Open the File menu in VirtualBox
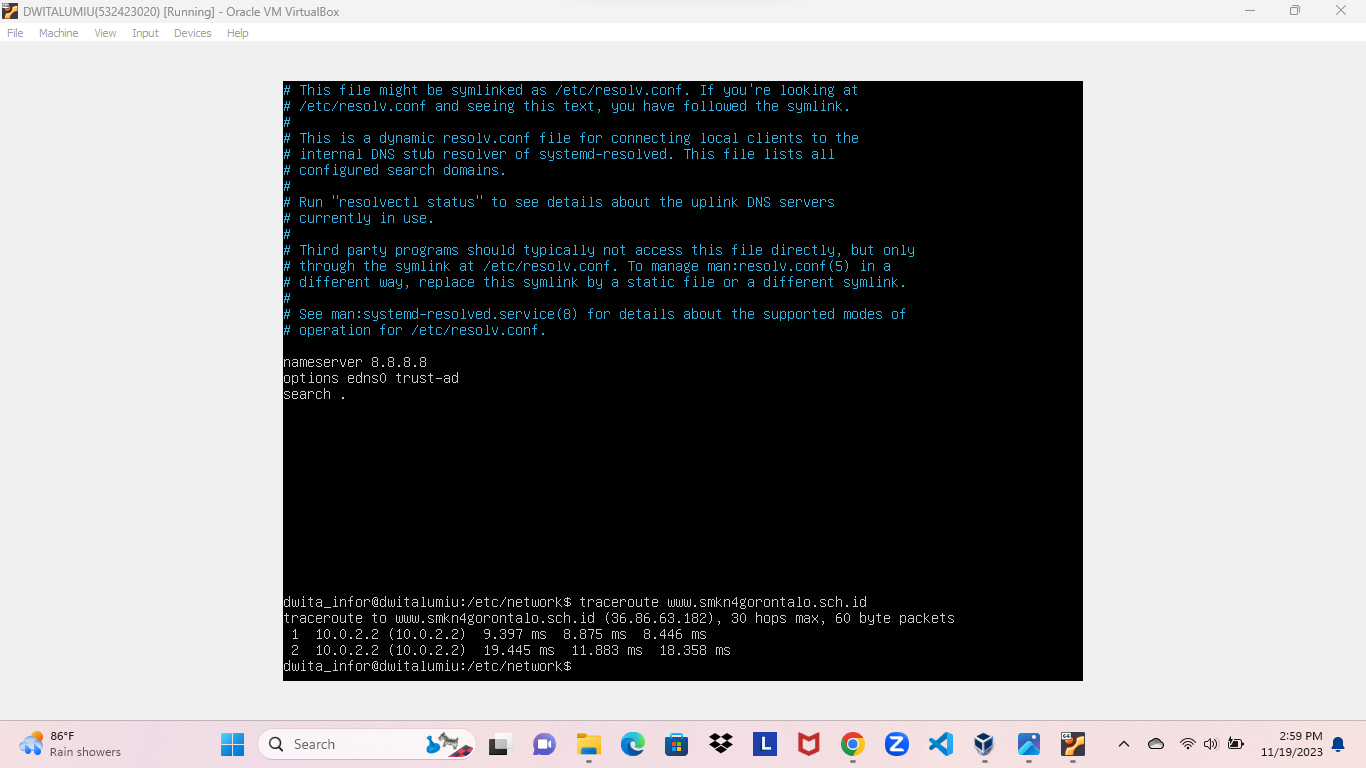Viewport: 1366px width, 768px height. pyautogui.click(x=15, y=33)
